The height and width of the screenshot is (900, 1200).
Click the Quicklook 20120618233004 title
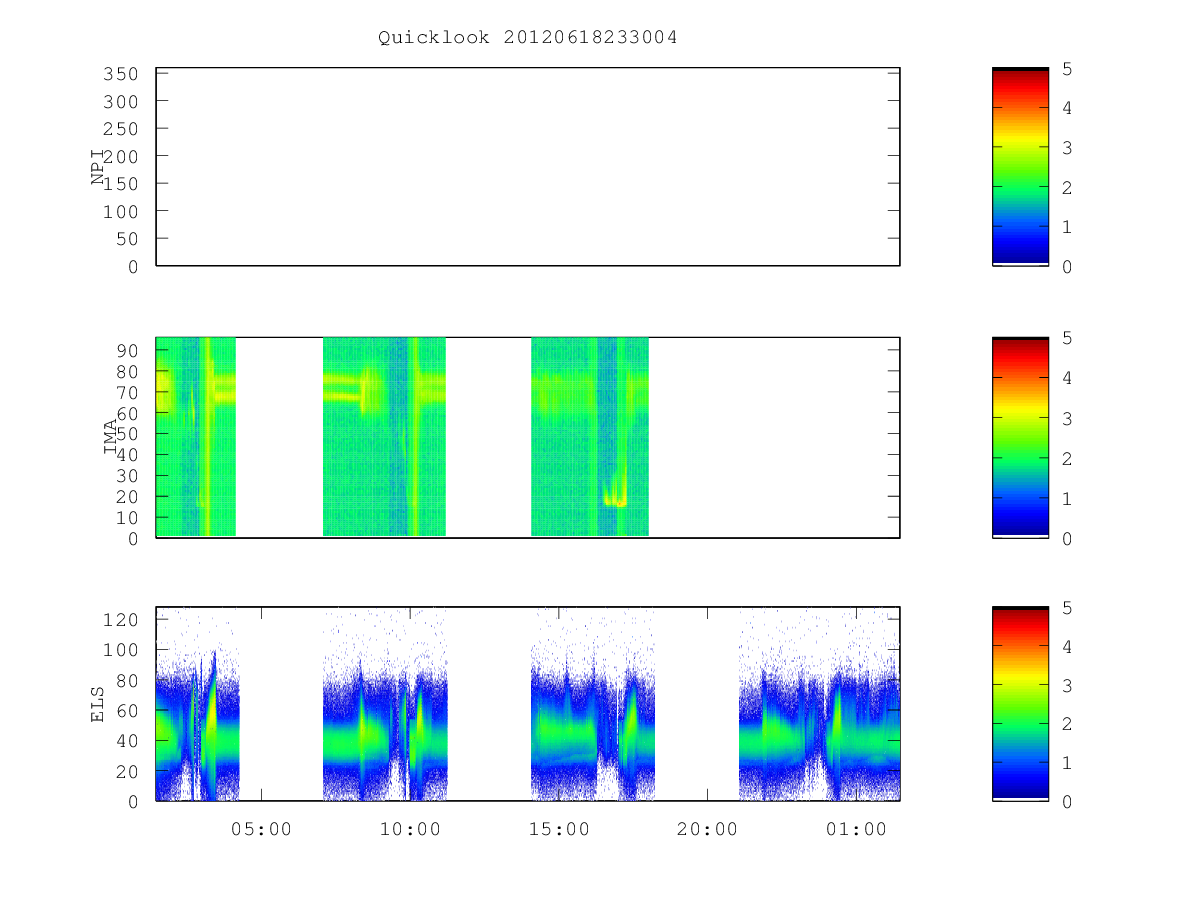(x=528, y=38)
